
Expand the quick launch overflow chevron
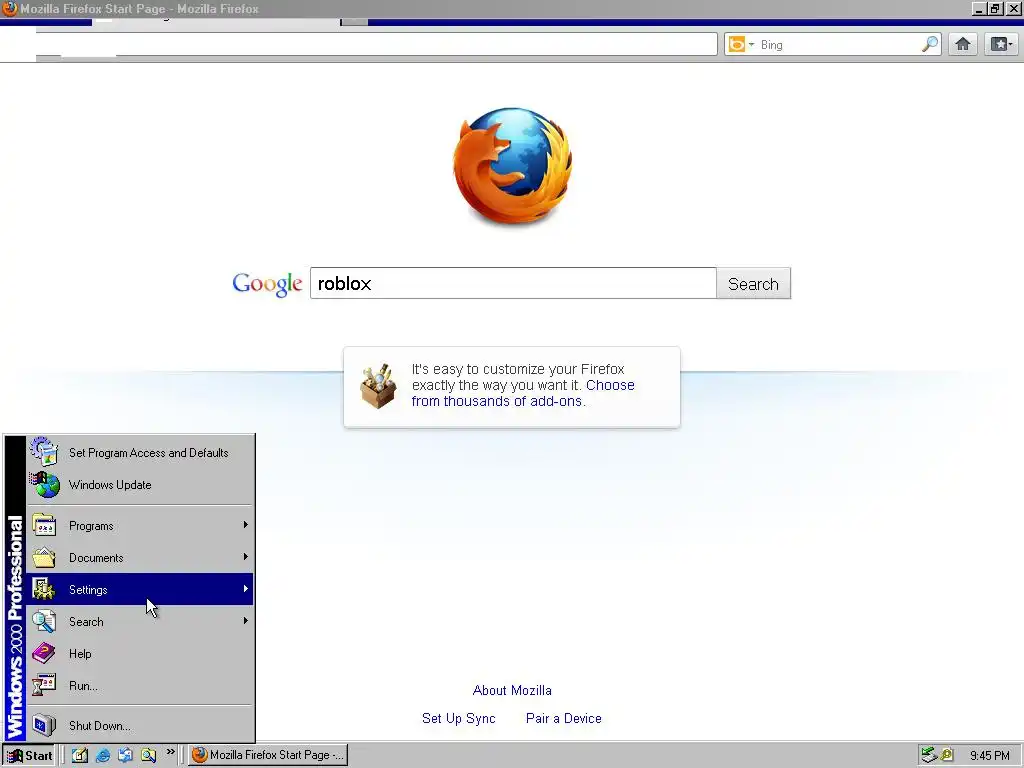(170, 752)
